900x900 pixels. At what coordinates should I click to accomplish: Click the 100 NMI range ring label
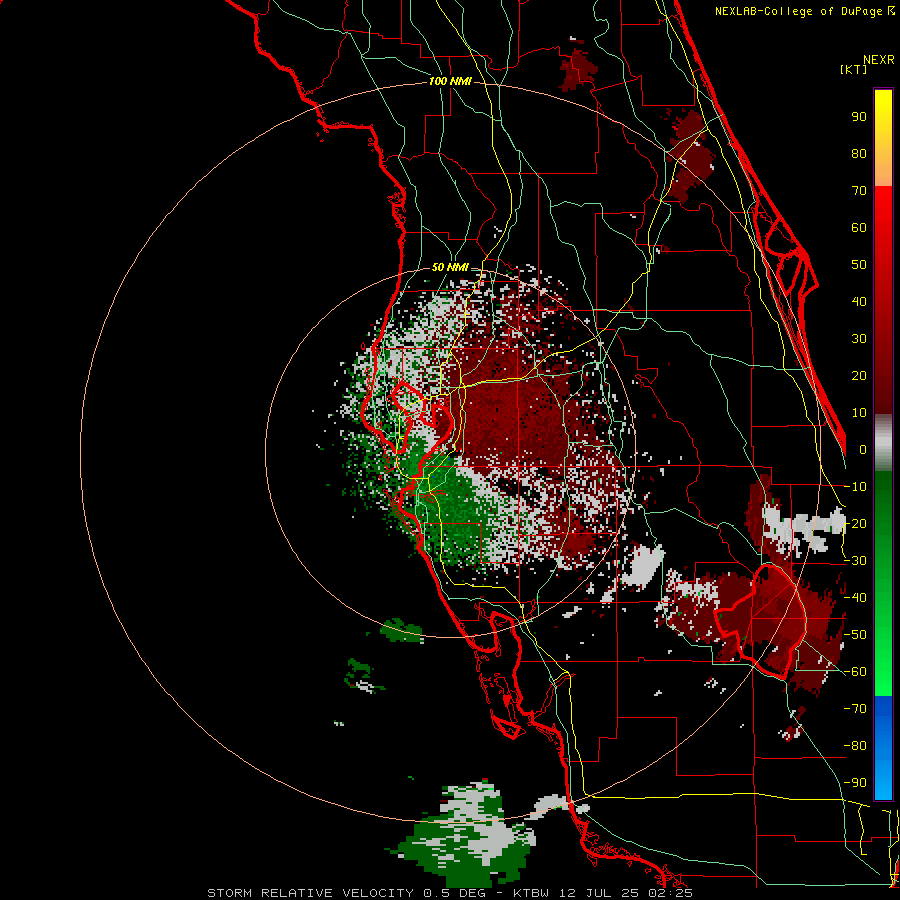(x=450, y=81)
